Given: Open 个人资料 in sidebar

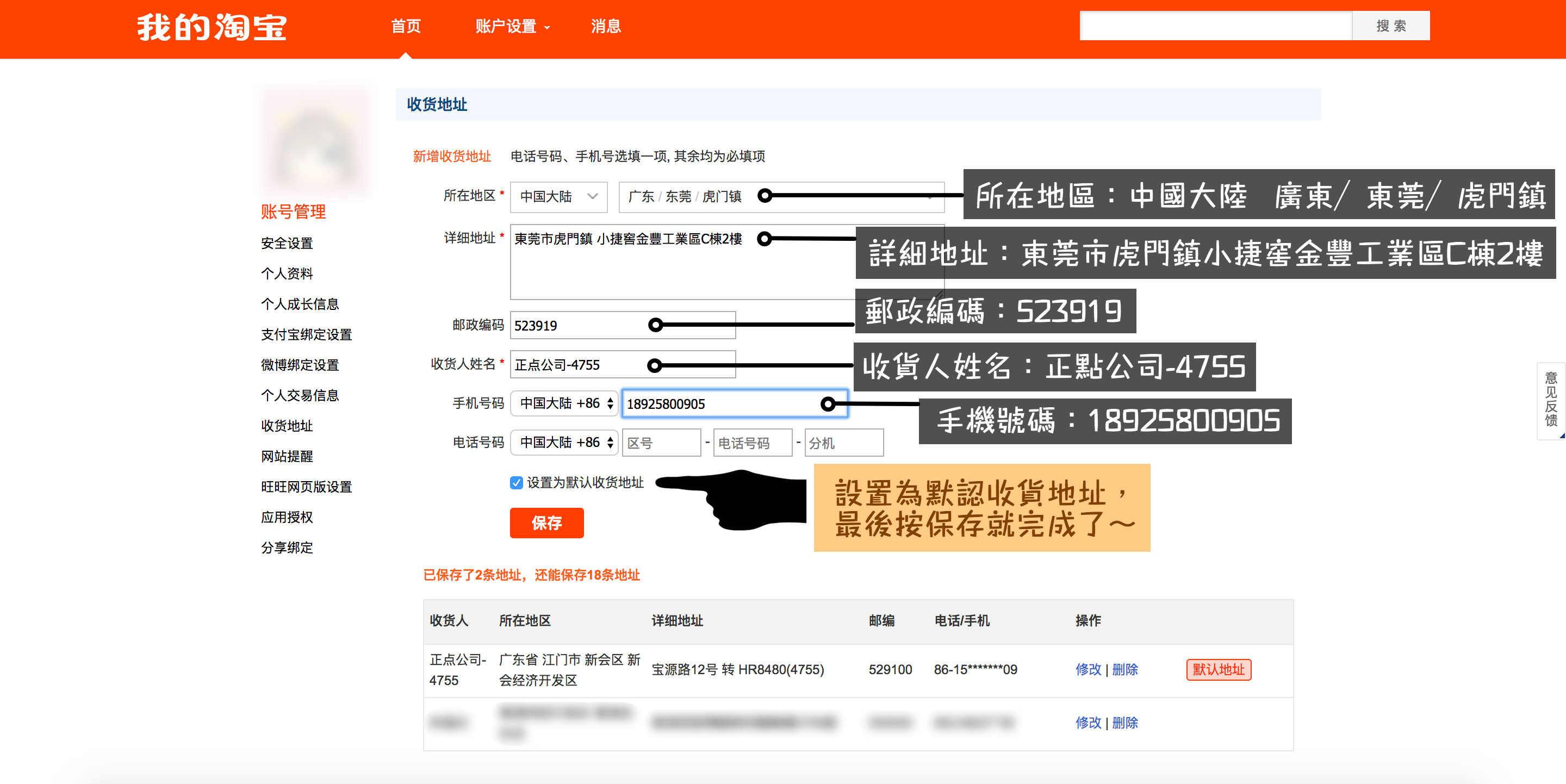Looking at the screenshot, I should (x=287, y=273).
